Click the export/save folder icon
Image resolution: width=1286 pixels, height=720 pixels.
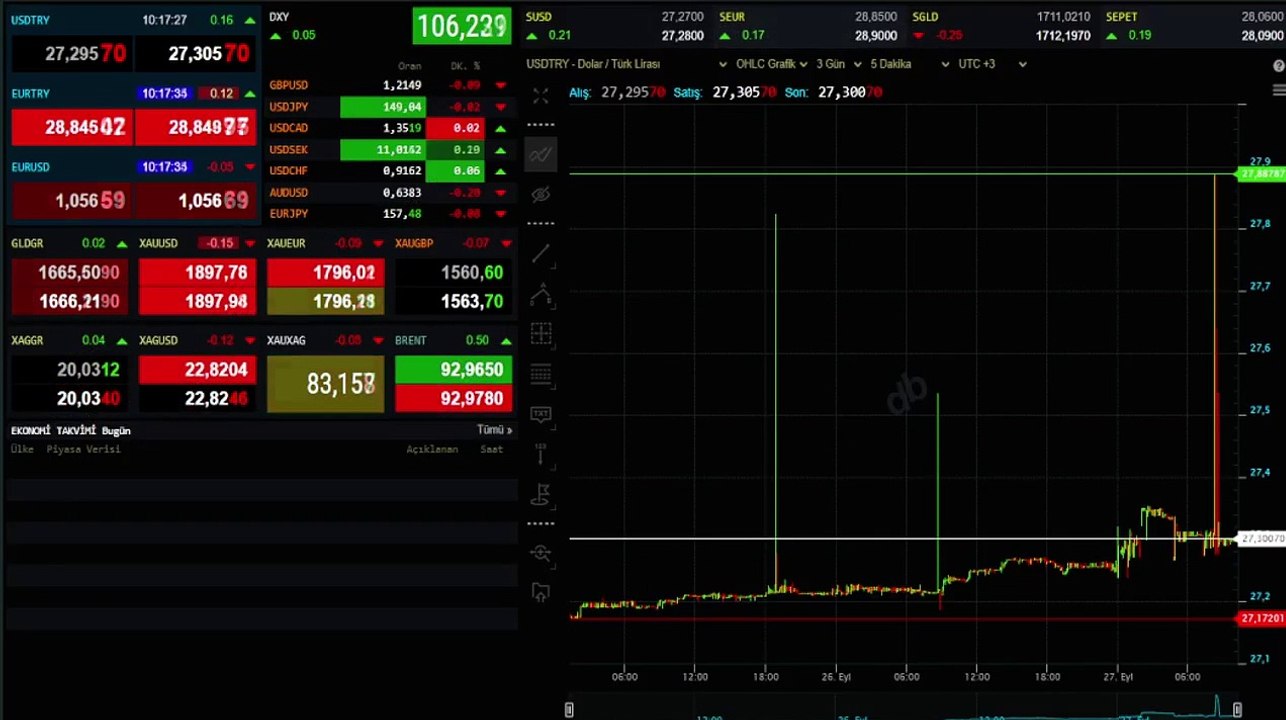tap(541, 592)
